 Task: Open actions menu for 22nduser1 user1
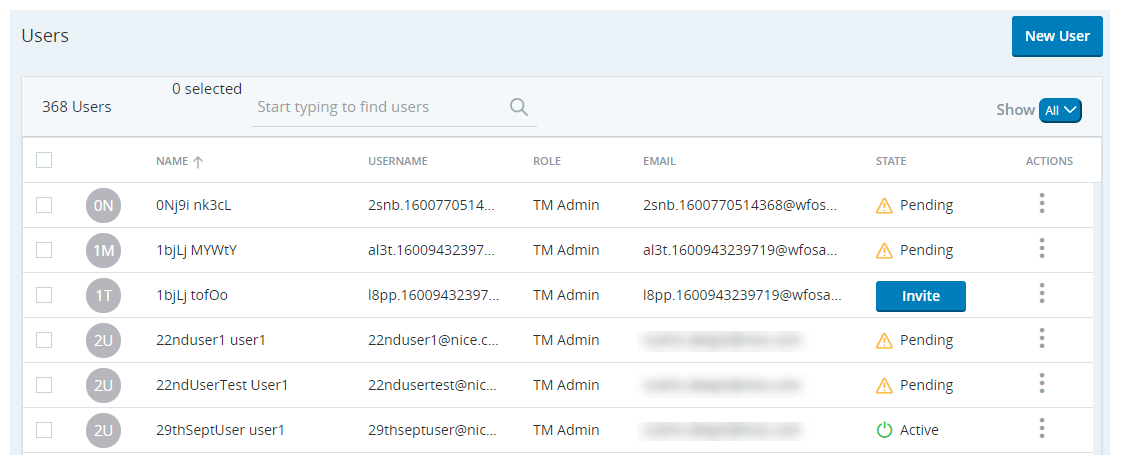click(x=1041, y=339)
